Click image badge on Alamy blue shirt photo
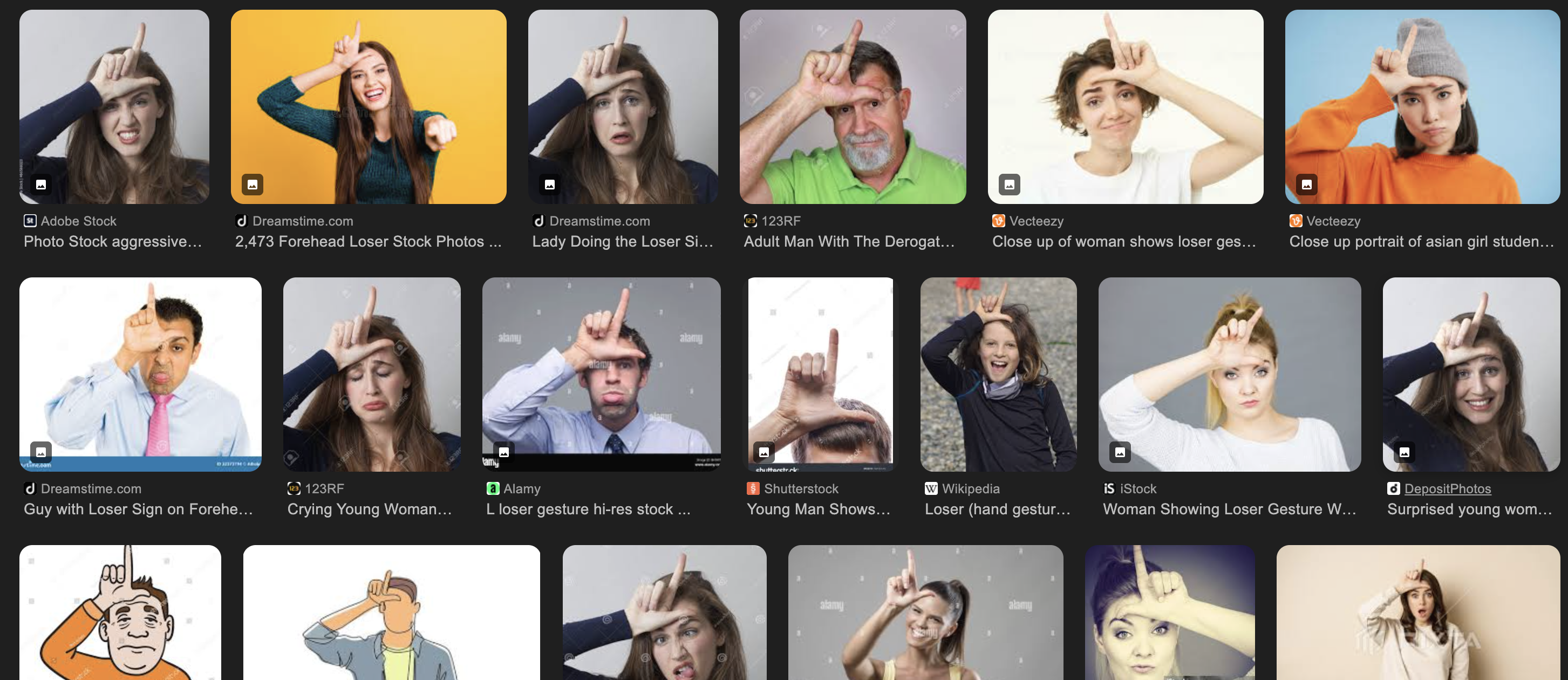1568x680 pixels. pos(503,452)
